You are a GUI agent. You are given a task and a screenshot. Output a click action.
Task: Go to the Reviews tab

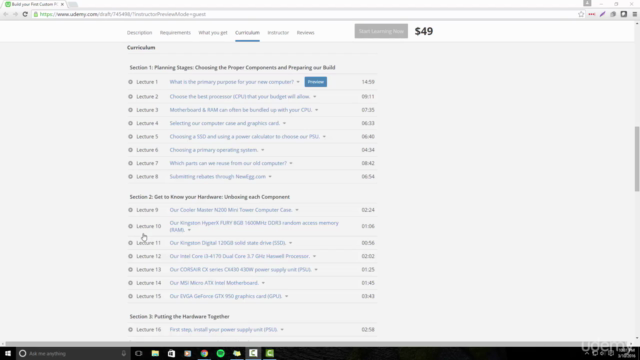(x=305, y=33)
